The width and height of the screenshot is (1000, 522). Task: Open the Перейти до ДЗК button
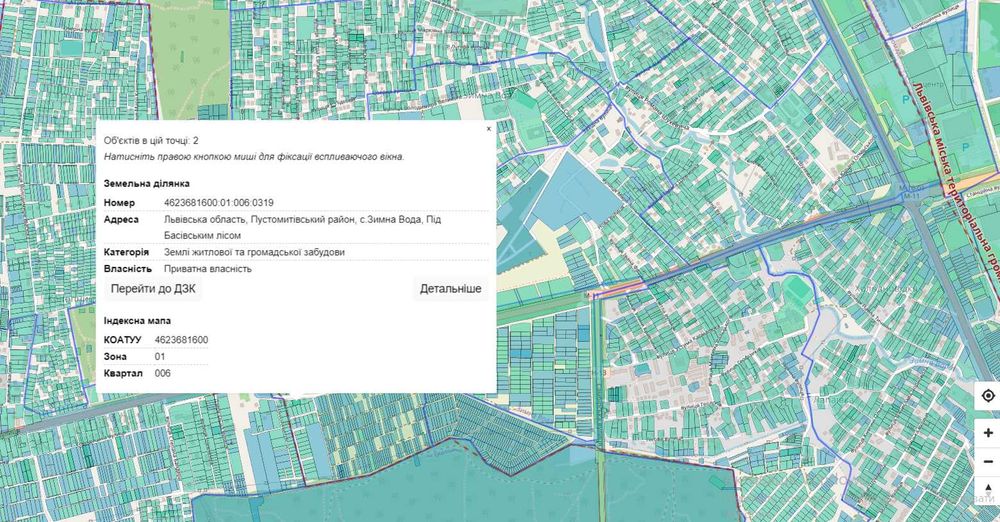point(153,288)
